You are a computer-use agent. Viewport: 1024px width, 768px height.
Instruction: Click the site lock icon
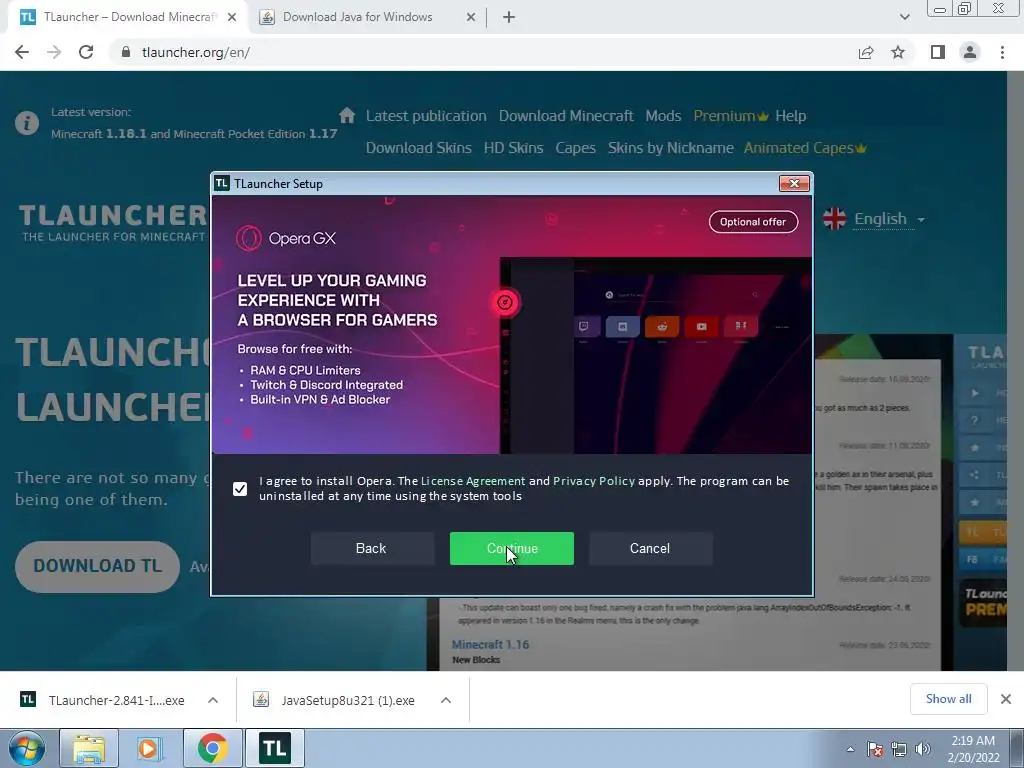(125, 52)
